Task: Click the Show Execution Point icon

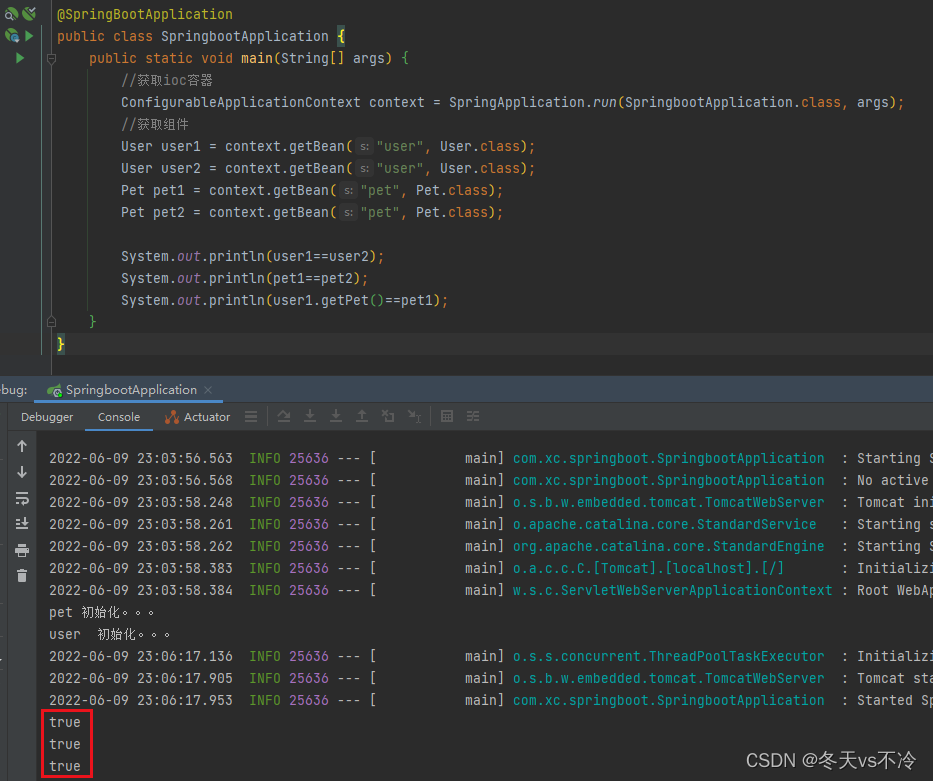Action: [251, 416]
